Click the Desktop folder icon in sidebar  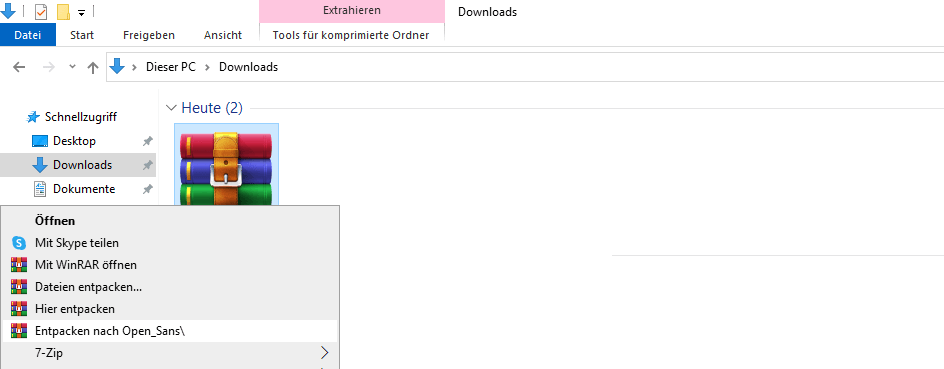40,141
